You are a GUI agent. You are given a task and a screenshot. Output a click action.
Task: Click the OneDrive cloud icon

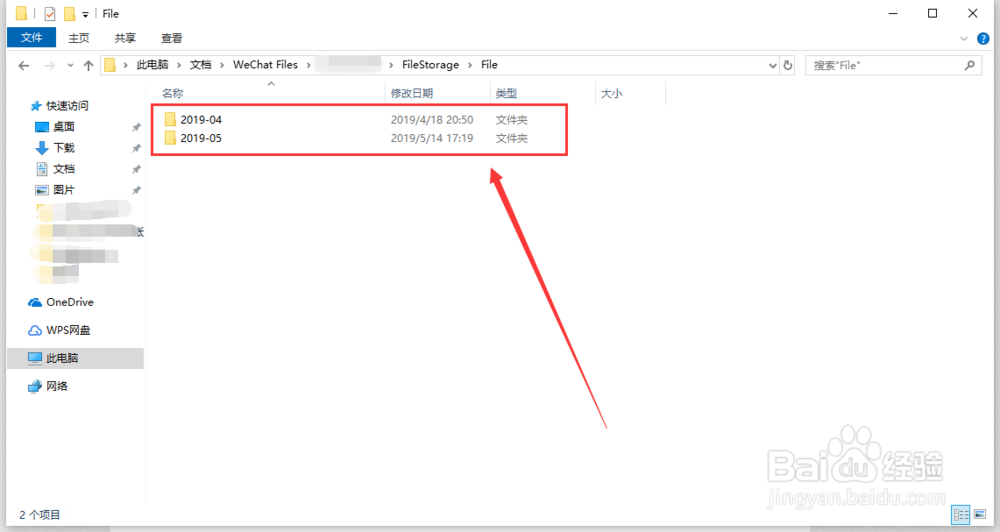click(x=34, y=302)
